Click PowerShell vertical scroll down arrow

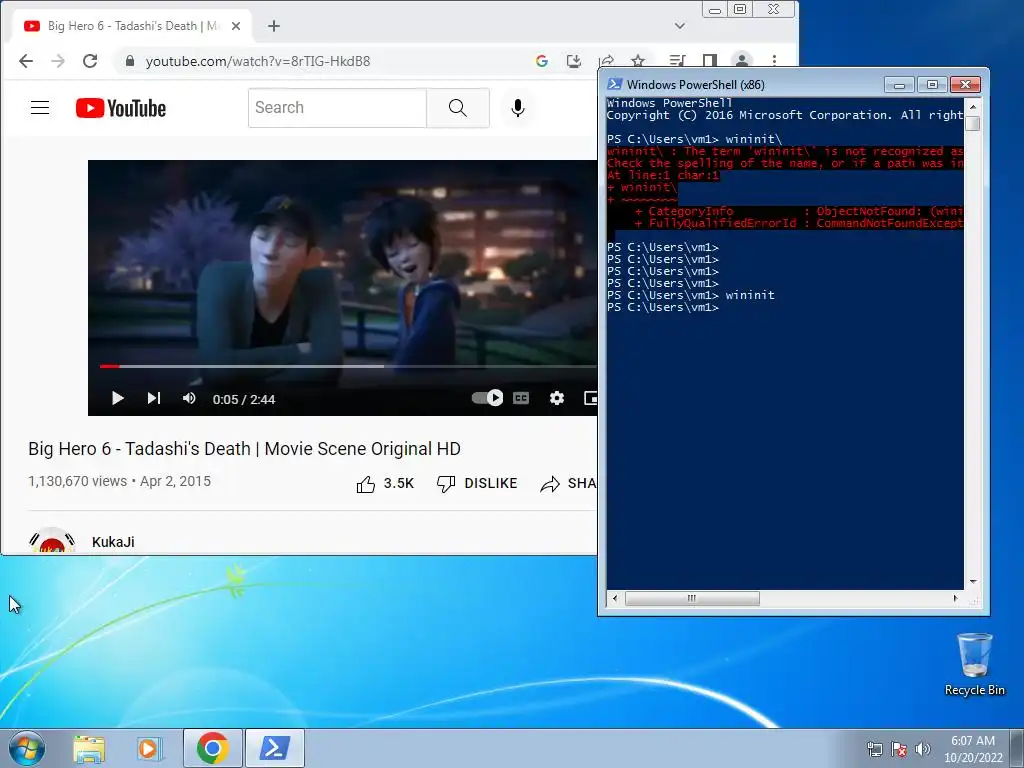(973, 581)
